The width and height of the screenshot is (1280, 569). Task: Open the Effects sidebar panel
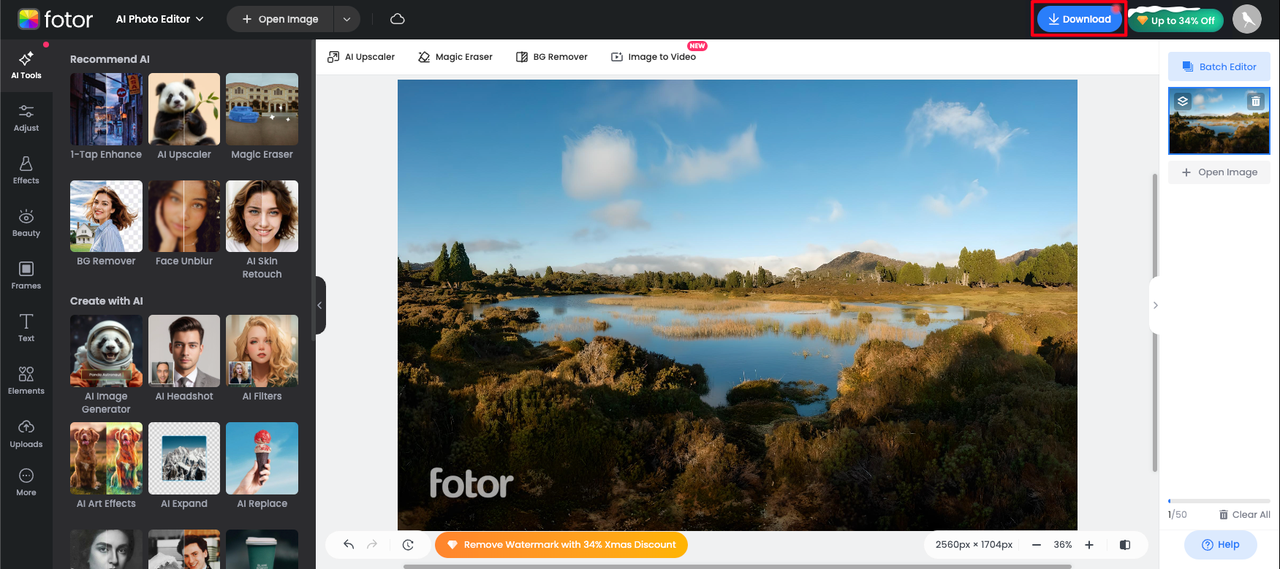coord(26,170)
